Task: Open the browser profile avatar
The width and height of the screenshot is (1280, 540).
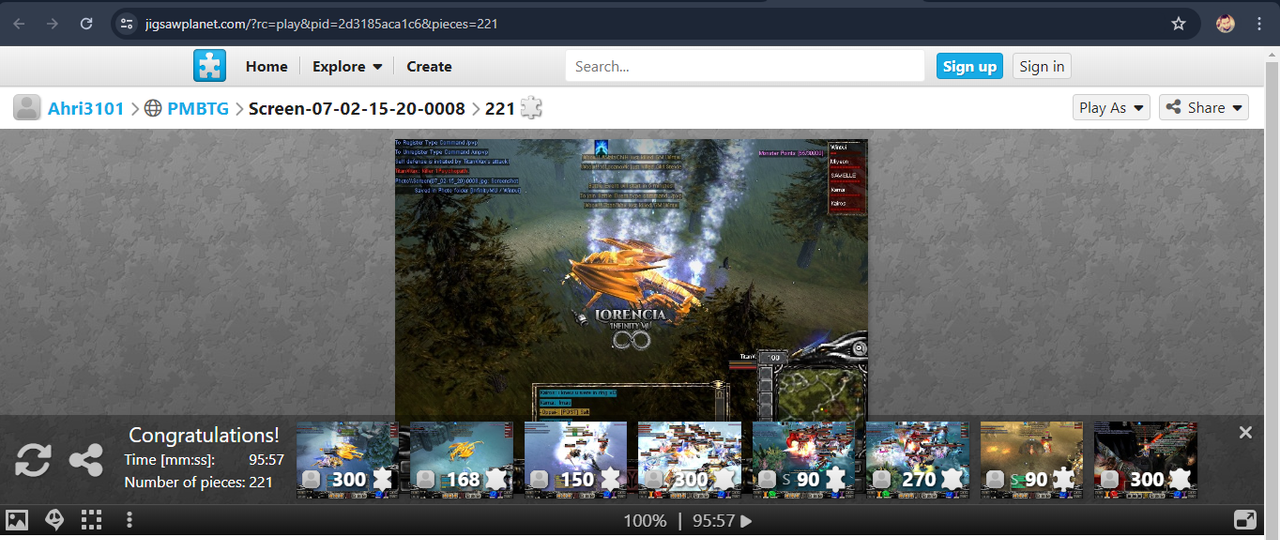Action: coord(1225,23)
